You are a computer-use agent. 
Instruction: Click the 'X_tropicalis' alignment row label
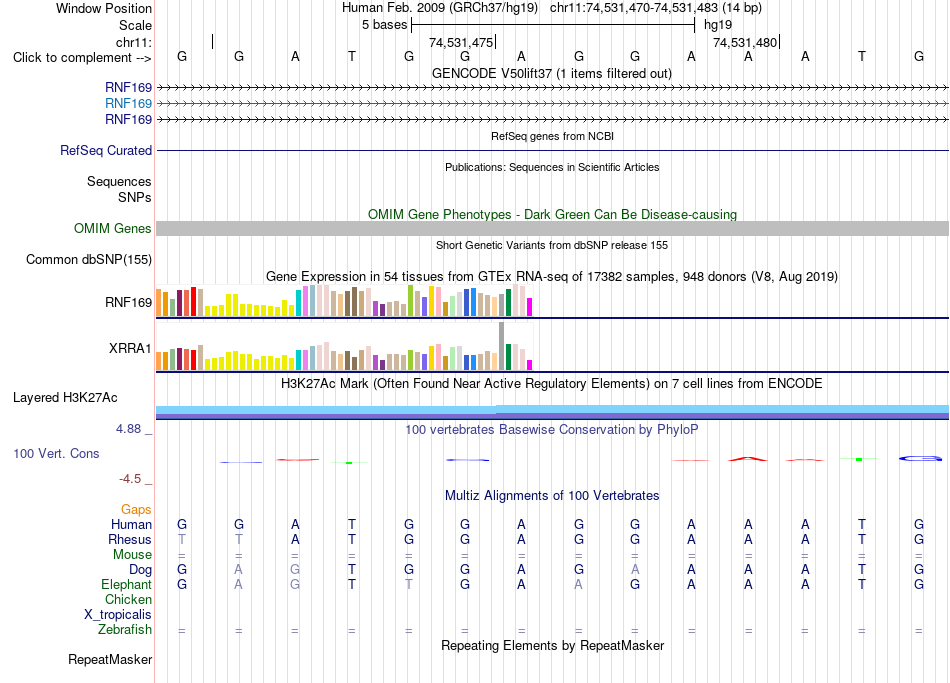pos(118,615)
